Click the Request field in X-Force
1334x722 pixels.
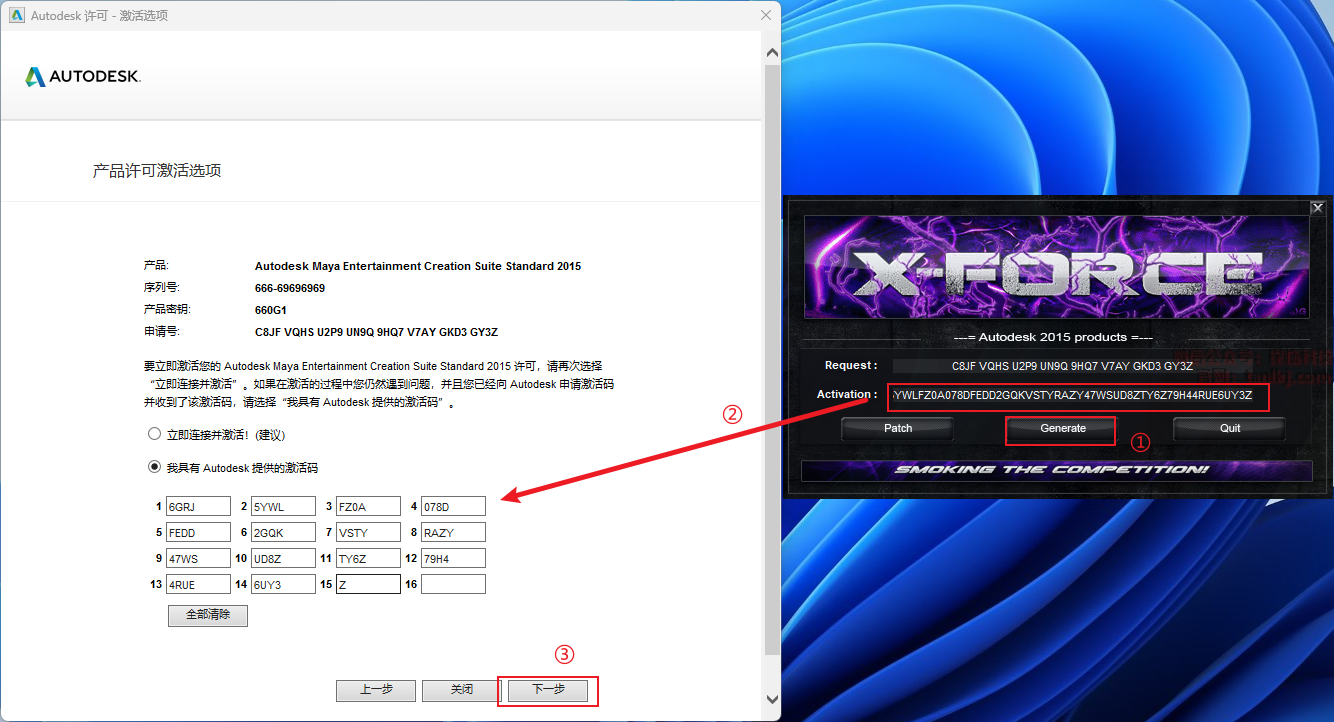tap(1073, 366)
